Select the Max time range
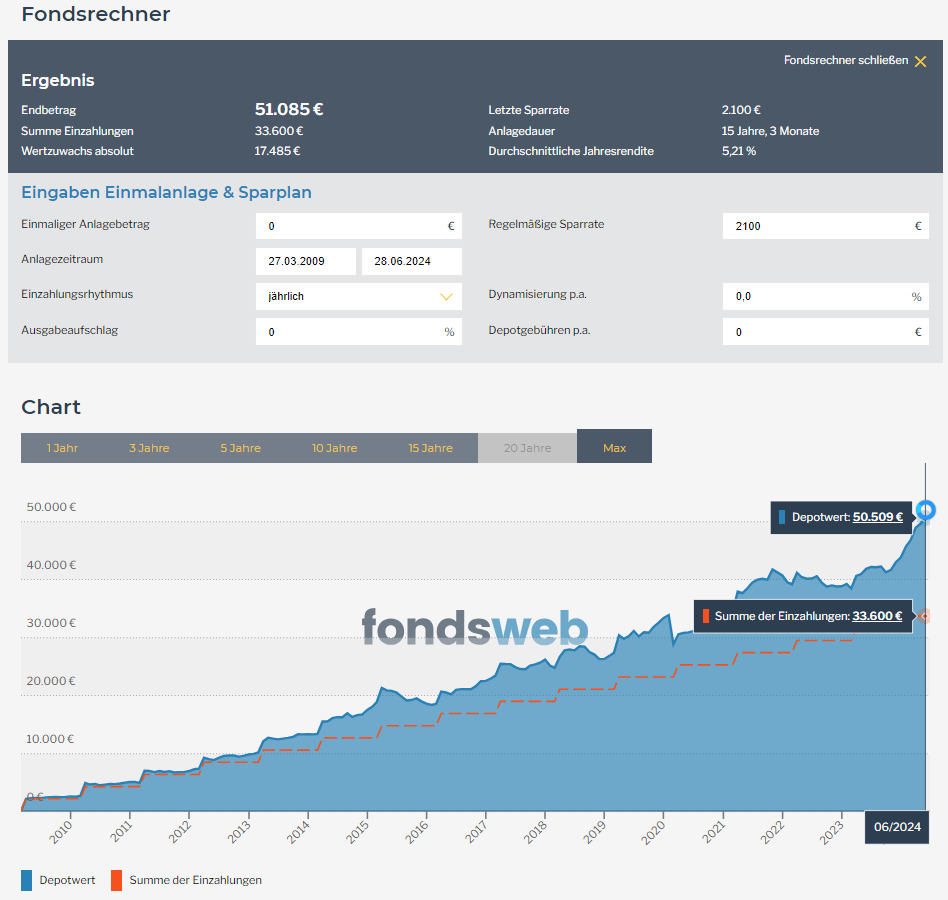 [614, 447]
